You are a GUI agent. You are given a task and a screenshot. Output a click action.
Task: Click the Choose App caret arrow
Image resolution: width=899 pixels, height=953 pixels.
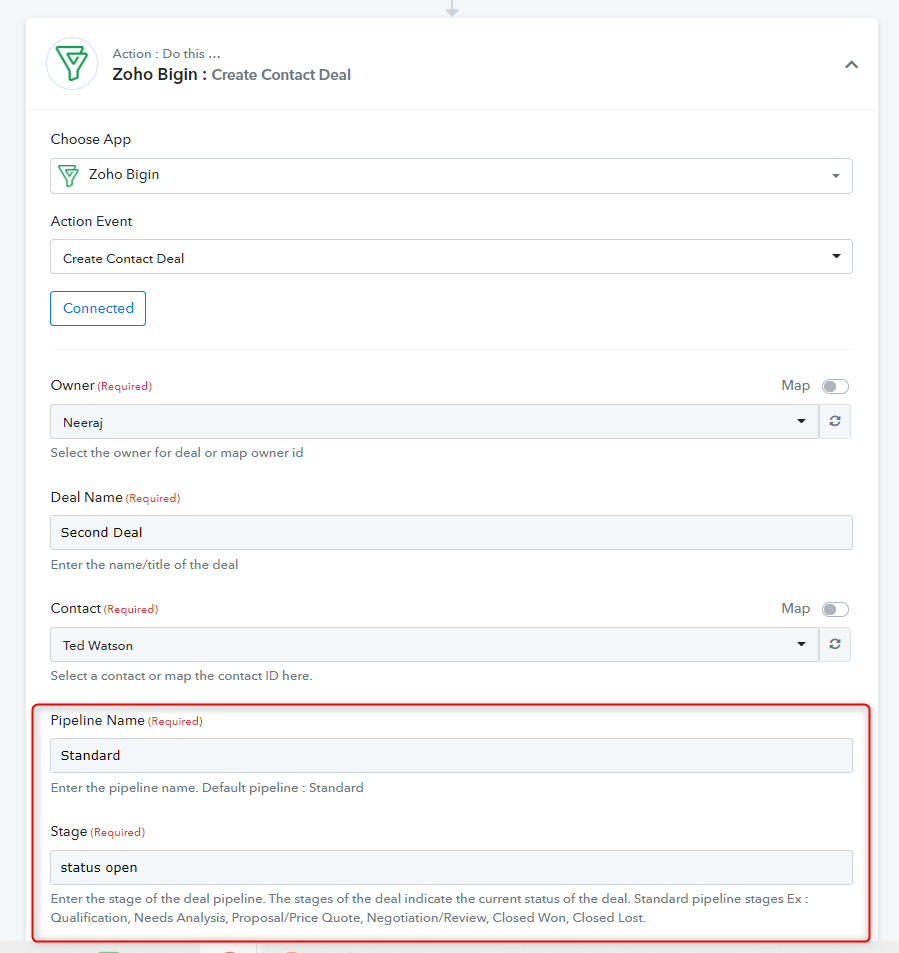(x=836, y=176)
